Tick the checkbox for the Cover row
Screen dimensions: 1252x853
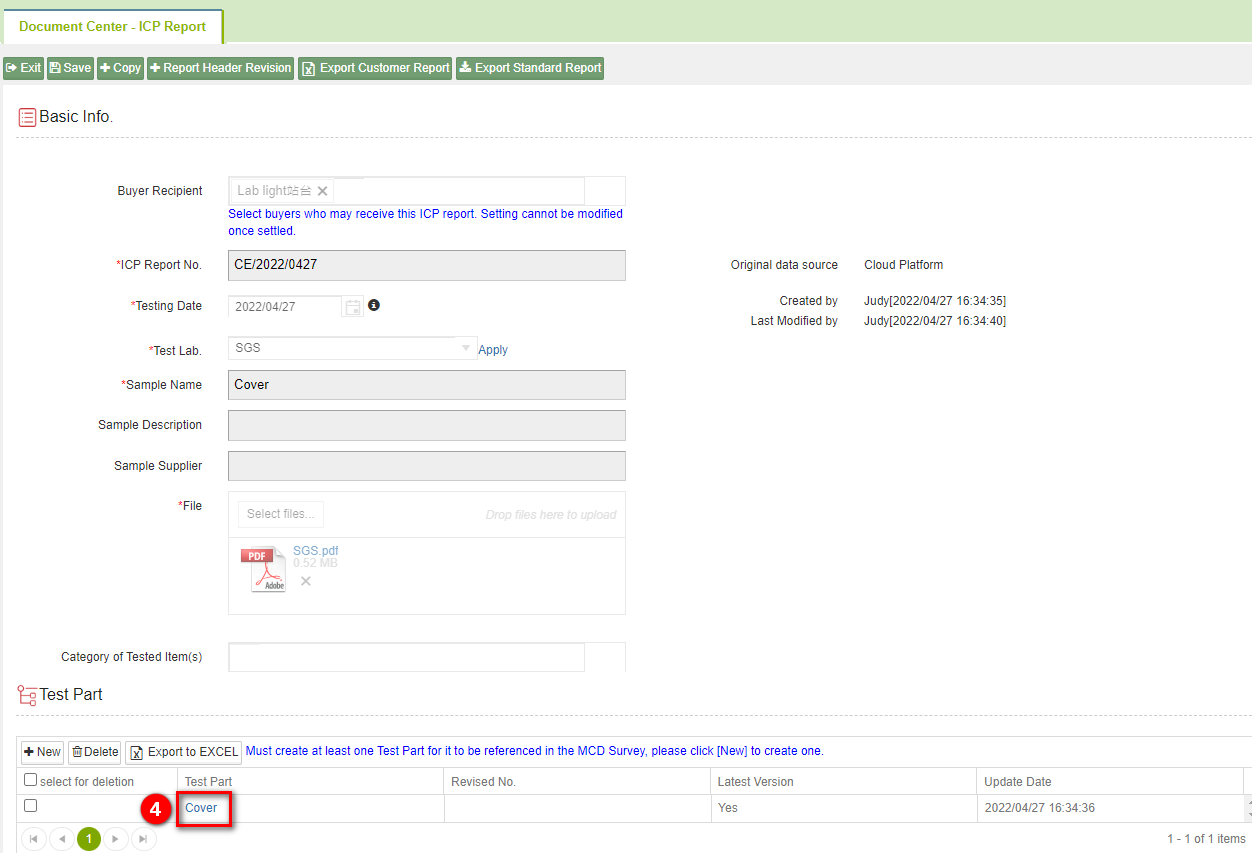[30, 806]
